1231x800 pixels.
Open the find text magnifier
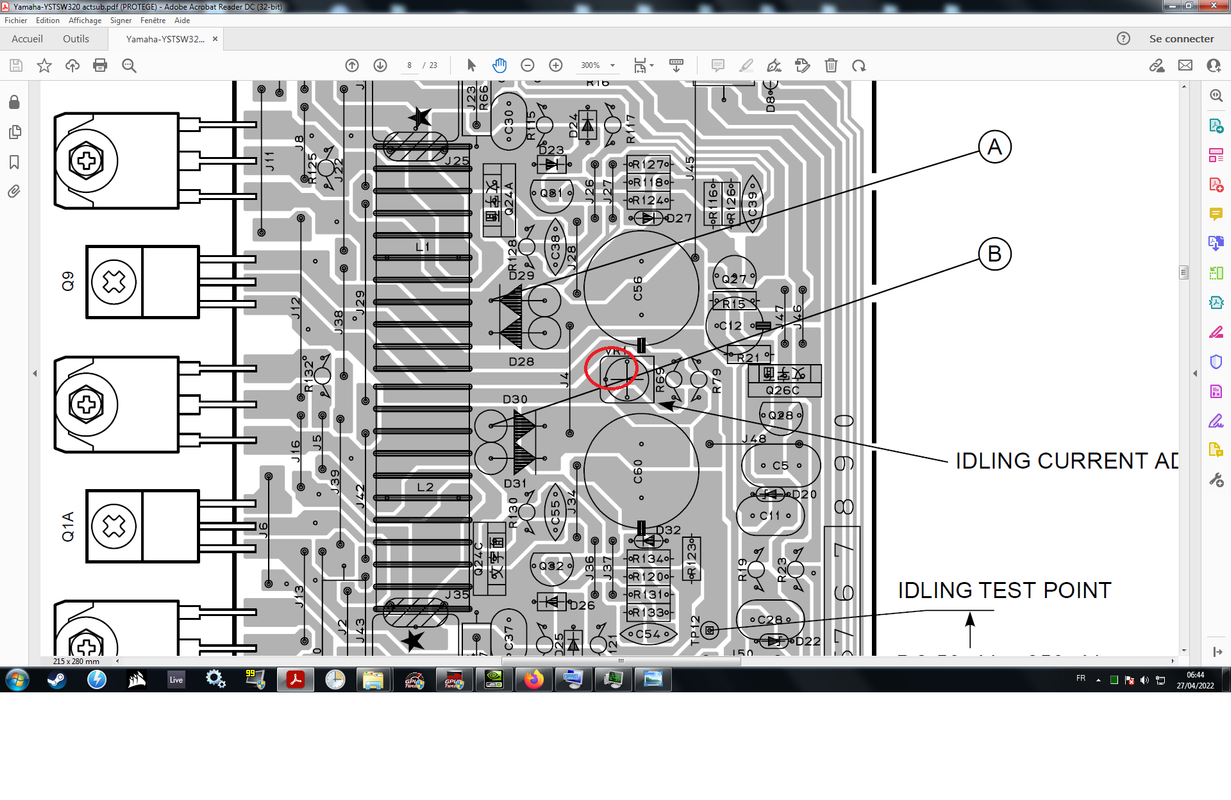coord(129,65)
